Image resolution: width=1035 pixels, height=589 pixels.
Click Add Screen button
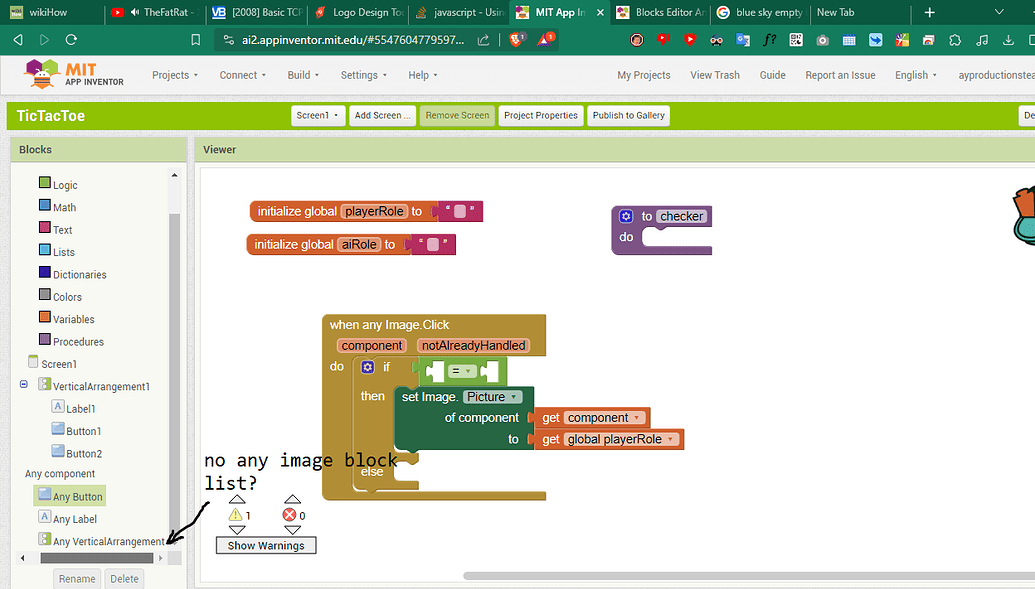(x=382, y=116)
